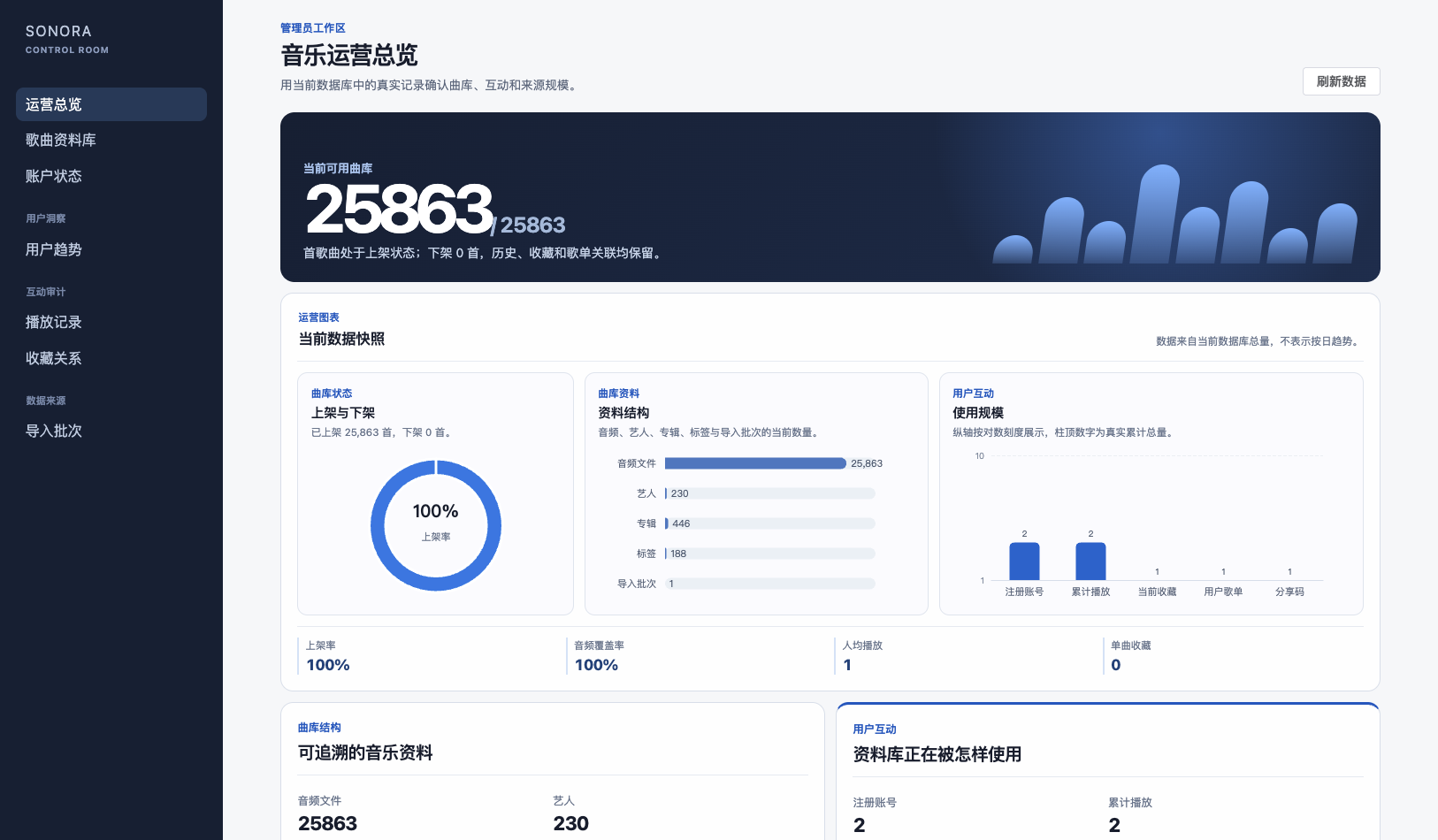Click the 艺人 230 stat in 曲库结构
Image resolution: width=1438 pixels, height=840 pixels.
coord(571,813)
